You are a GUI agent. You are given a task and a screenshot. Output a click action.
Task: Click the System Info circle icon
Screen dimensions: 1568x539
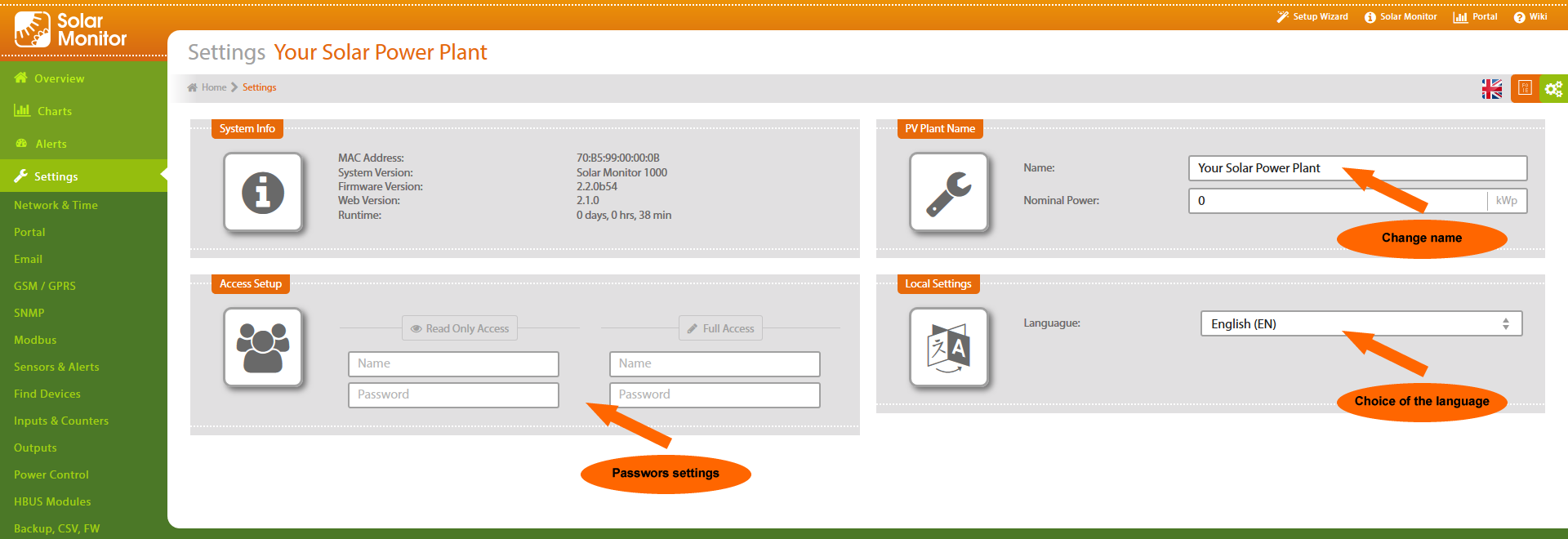pos(263,193)
